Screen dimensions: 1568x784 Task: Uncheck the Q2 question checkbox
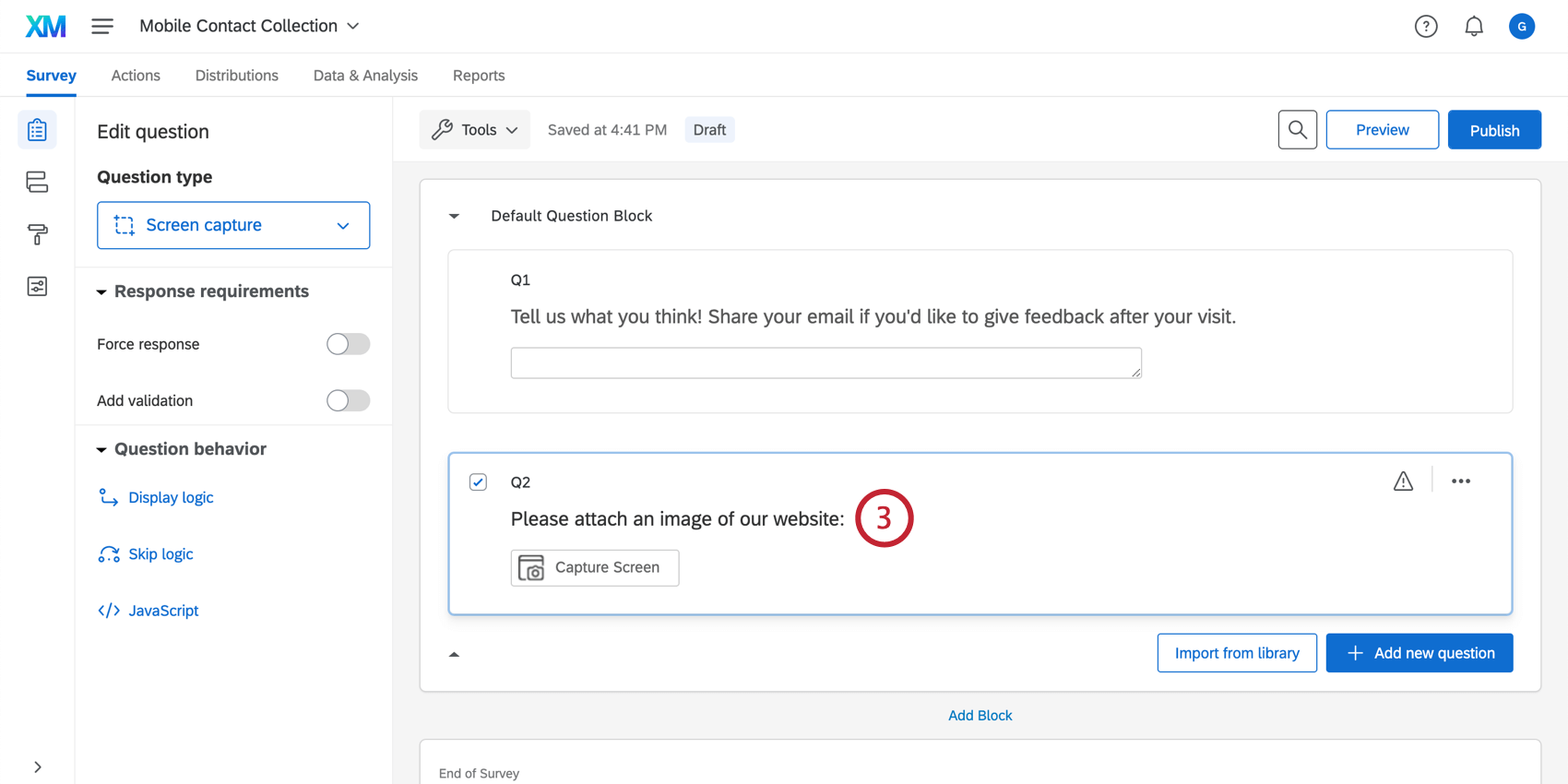pyautogui.click(x=478, y=482)
